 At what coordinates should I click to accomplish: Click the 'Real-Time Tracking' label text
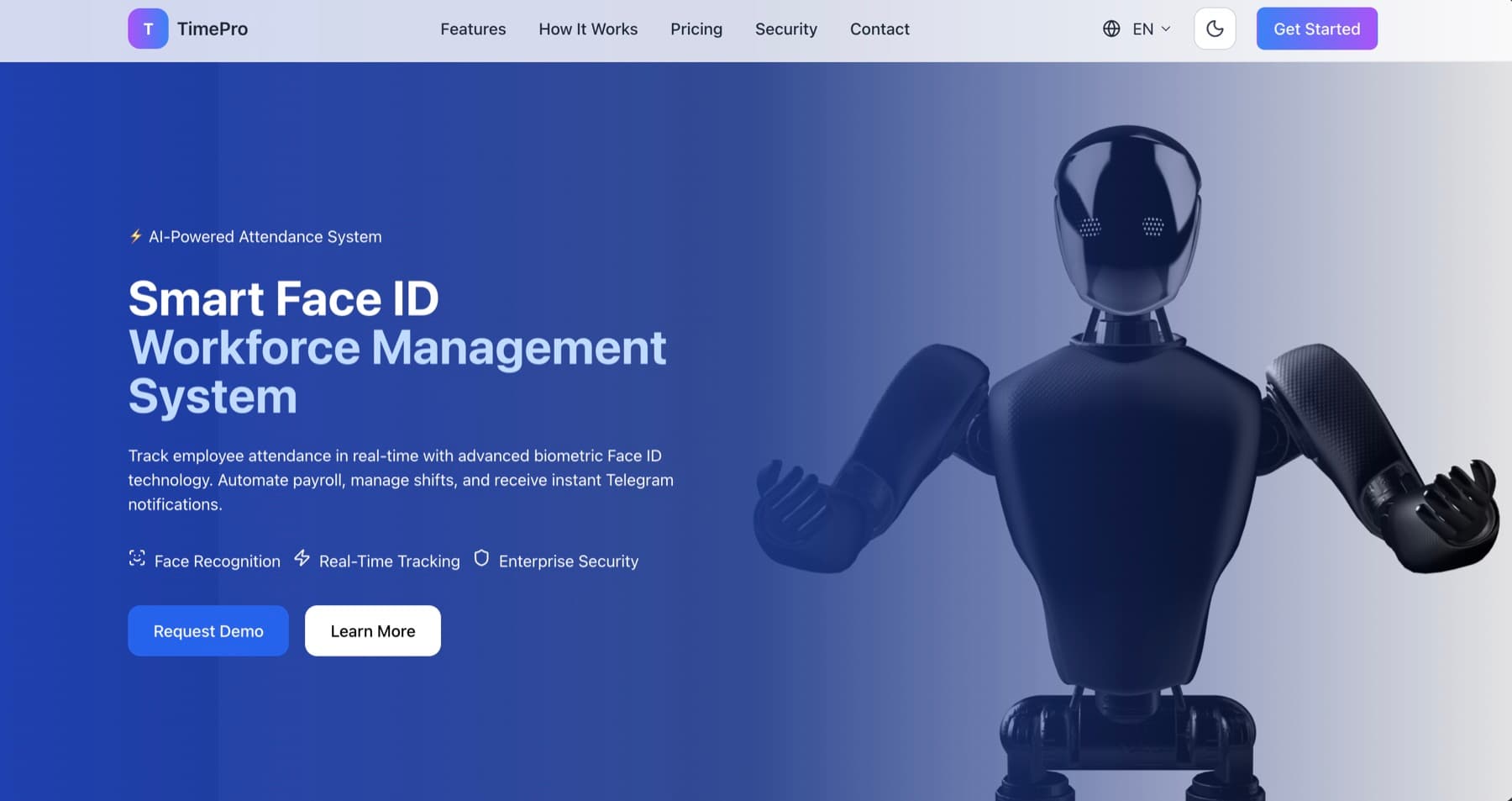coord(390,561)
